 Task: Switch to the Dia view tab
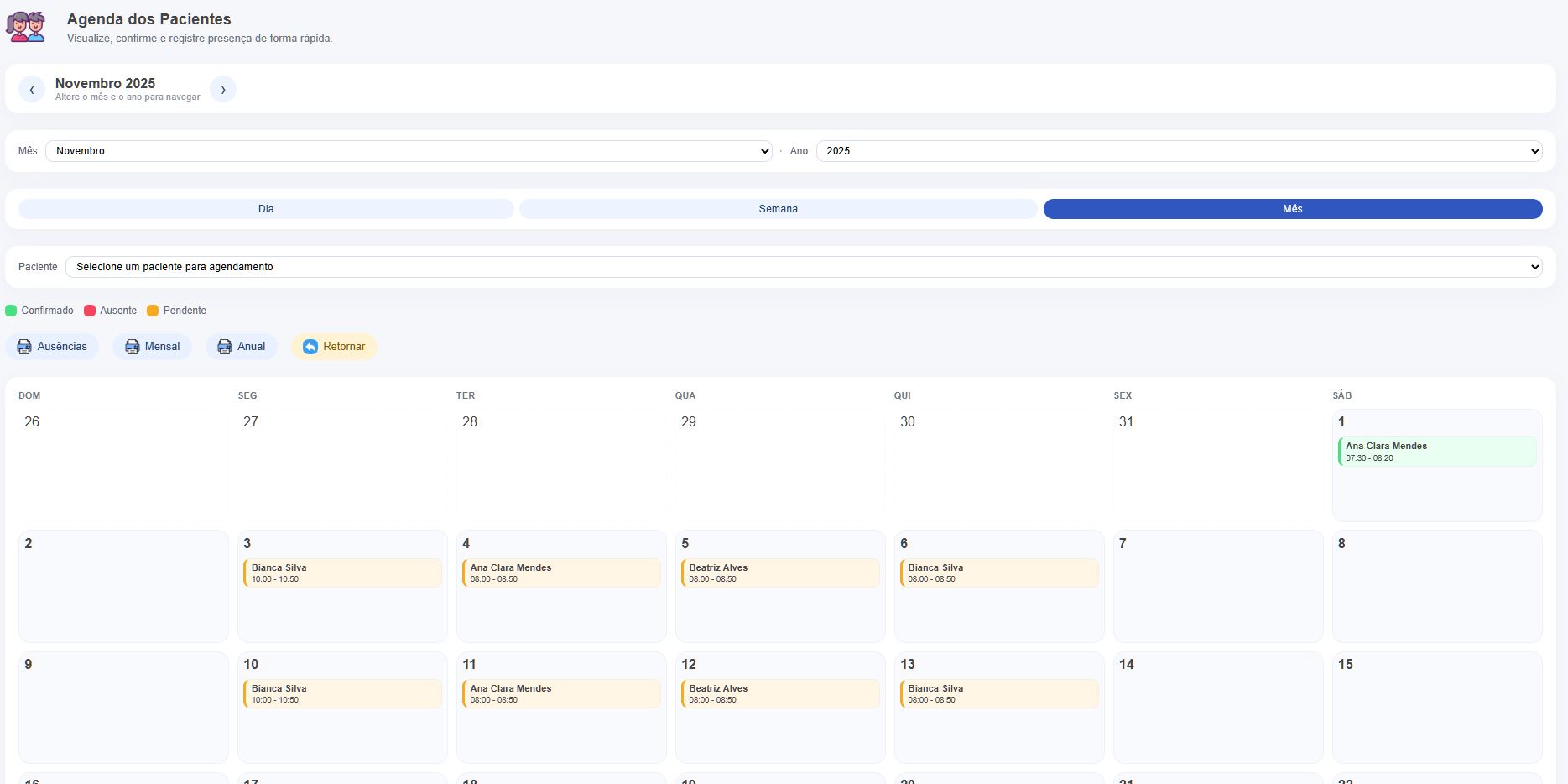coord(266,209)
